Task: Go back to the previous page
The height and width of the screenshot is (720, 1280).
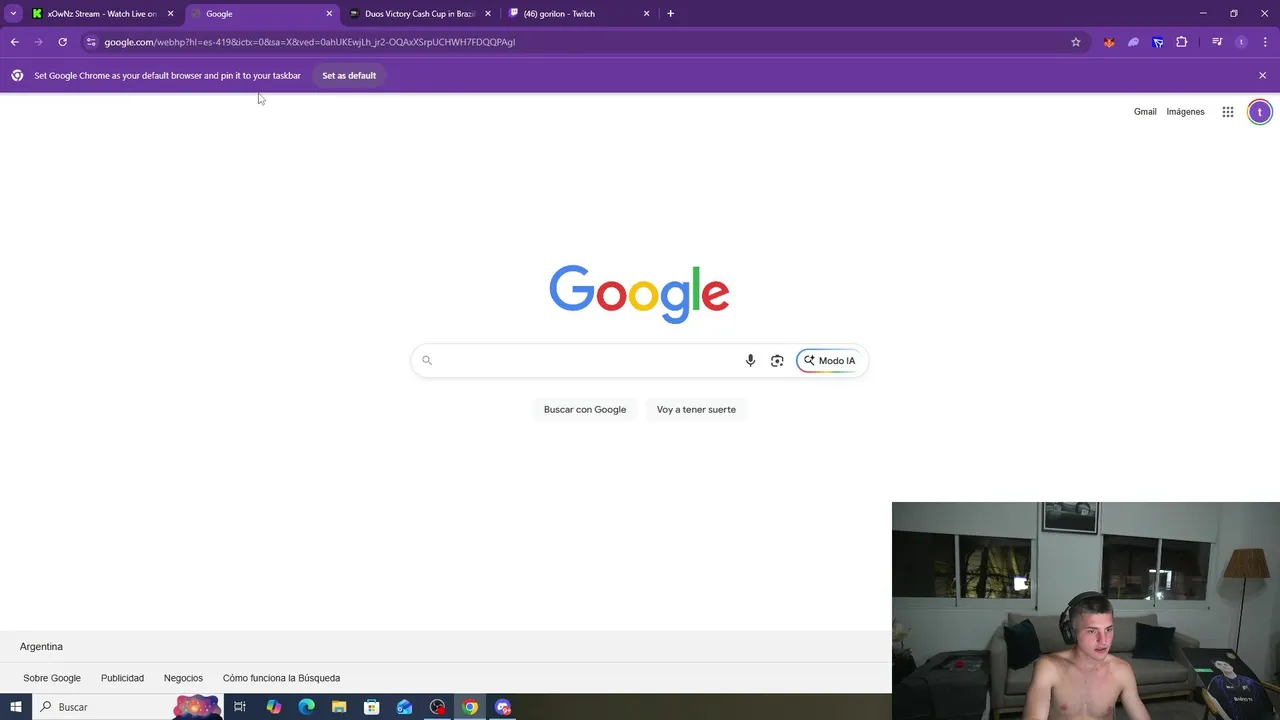Action: 14,42
